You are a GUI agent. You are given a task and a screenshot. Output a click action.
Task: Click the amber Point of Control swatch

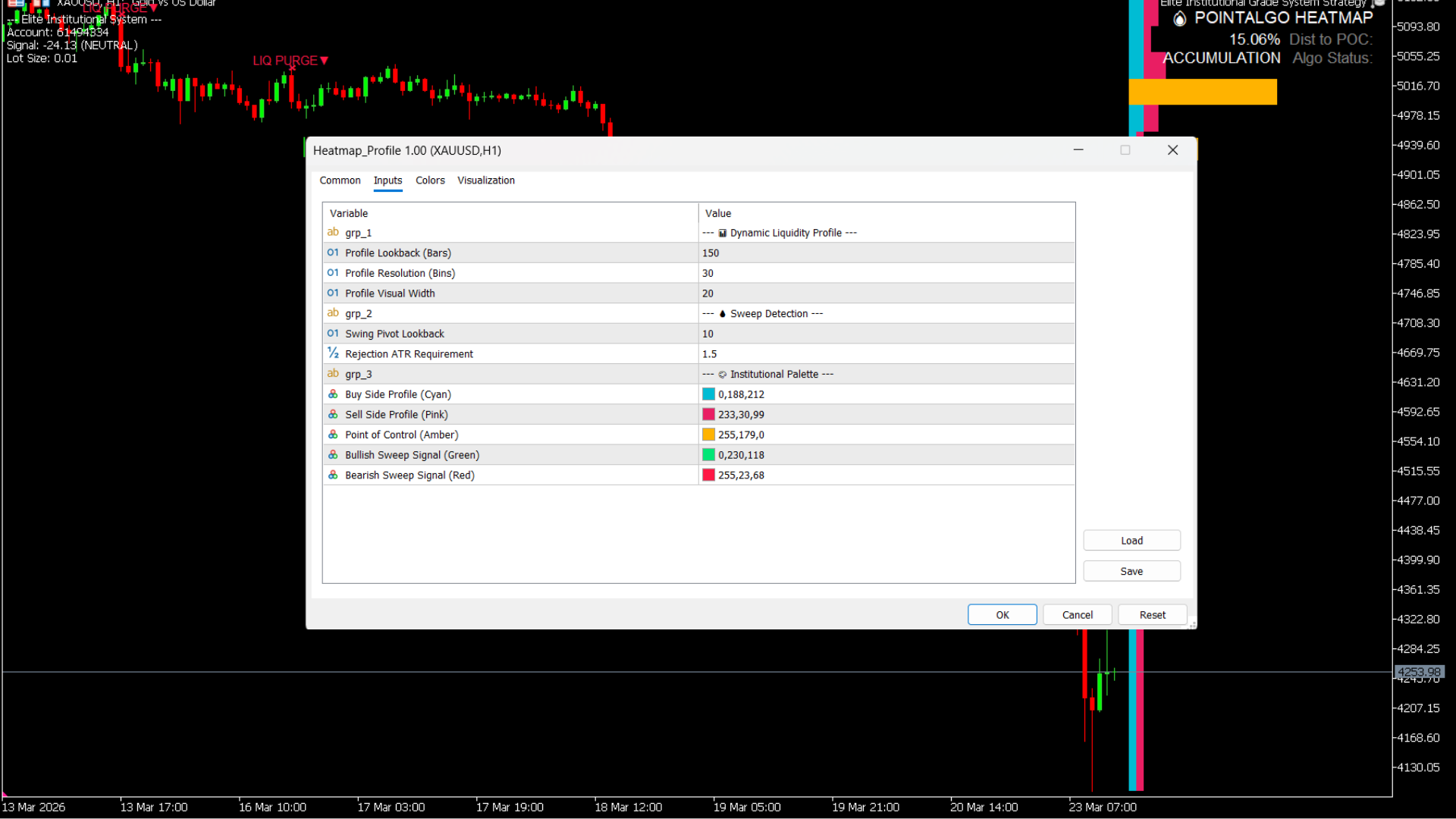[x=708, y=435]
